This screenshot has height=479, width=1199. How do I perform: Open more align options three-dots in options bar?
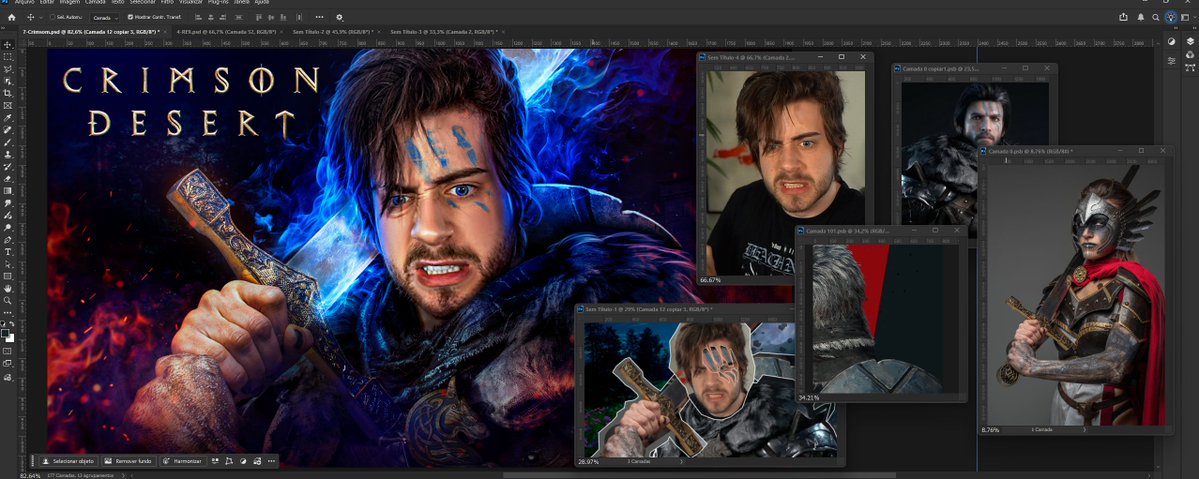319,17
